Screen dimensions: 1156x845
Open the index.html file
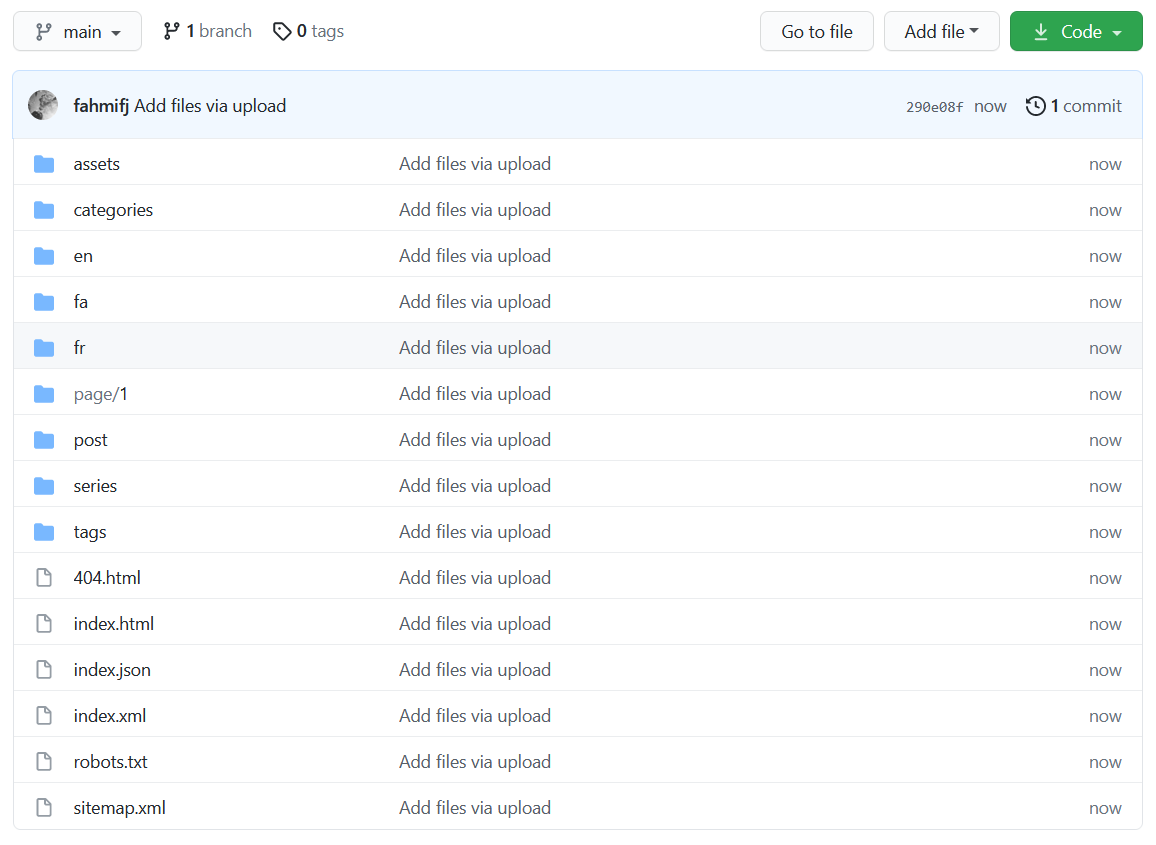114,624
